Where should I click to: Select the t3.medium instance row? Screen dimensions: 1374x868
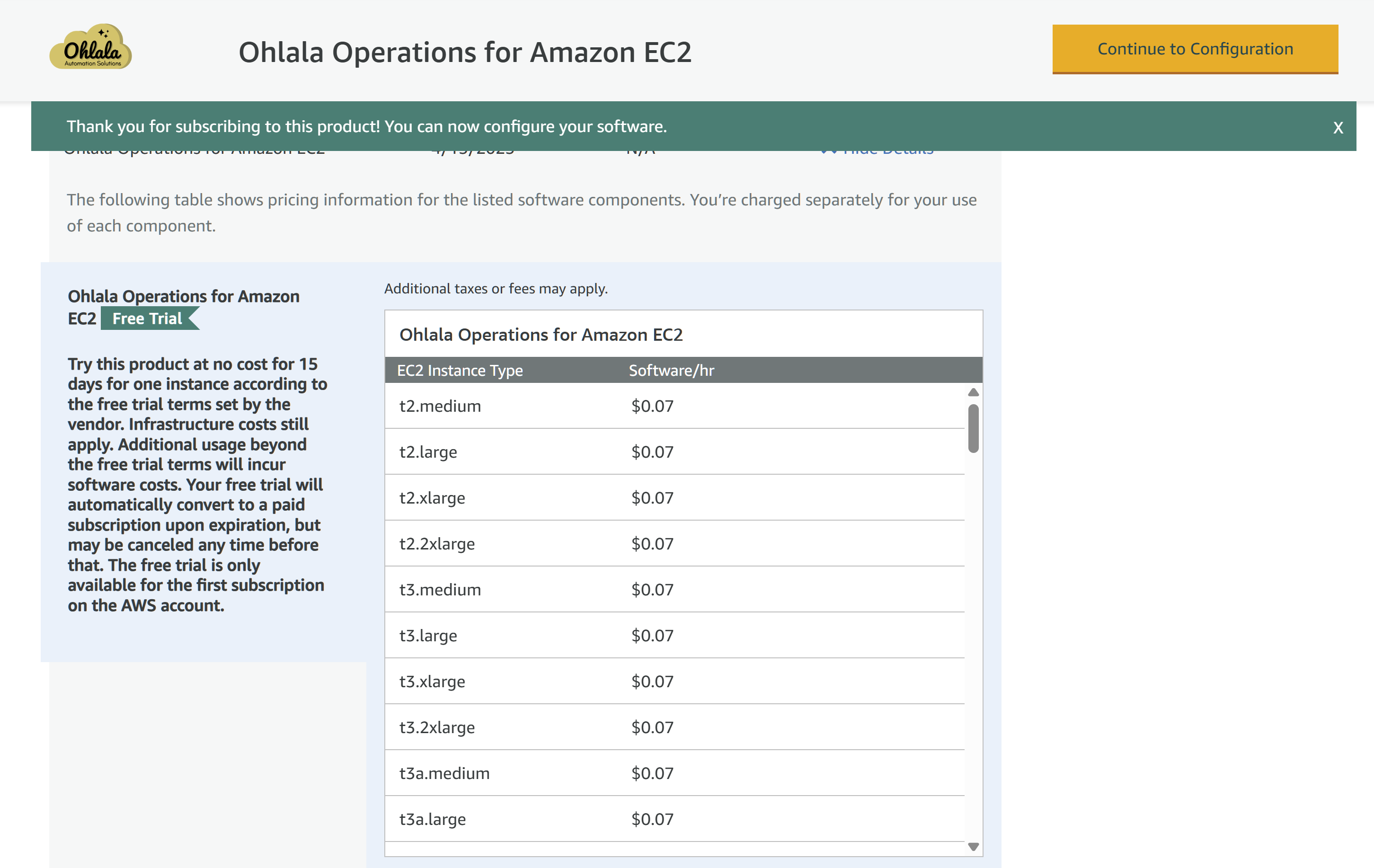tap(674, 589)
